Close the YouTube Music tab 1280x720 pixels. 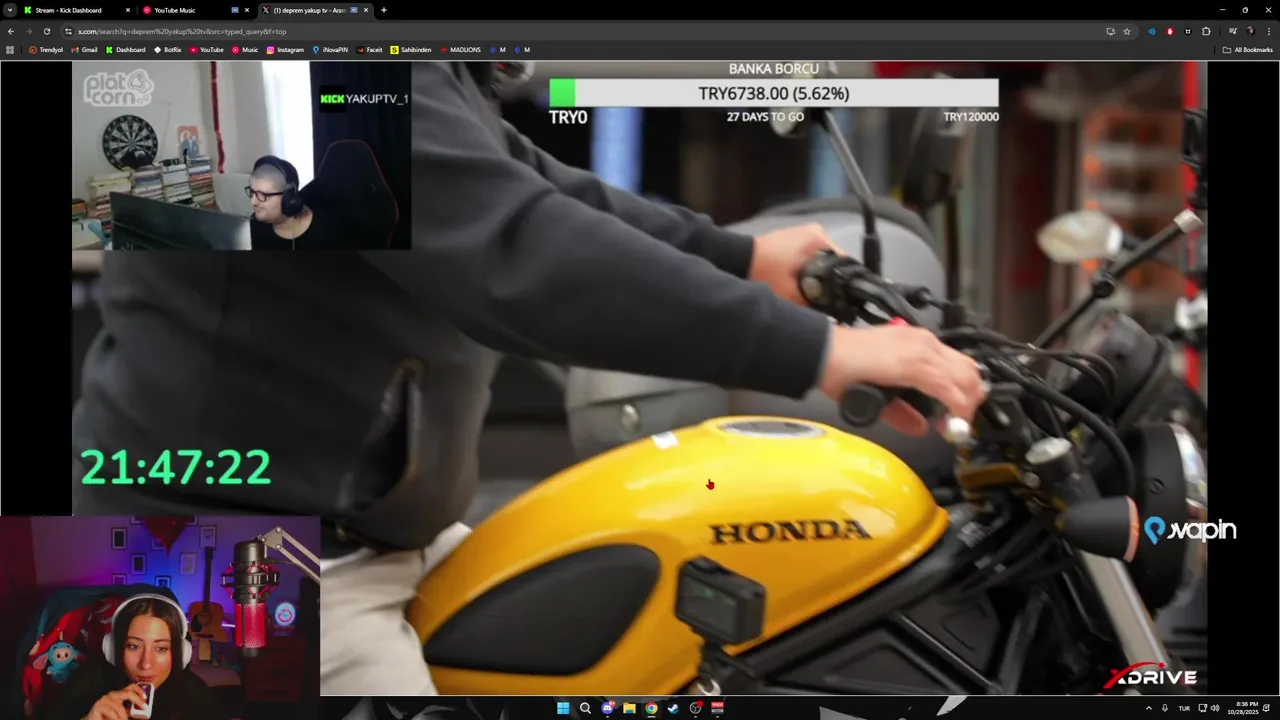[x=247, y=10]
